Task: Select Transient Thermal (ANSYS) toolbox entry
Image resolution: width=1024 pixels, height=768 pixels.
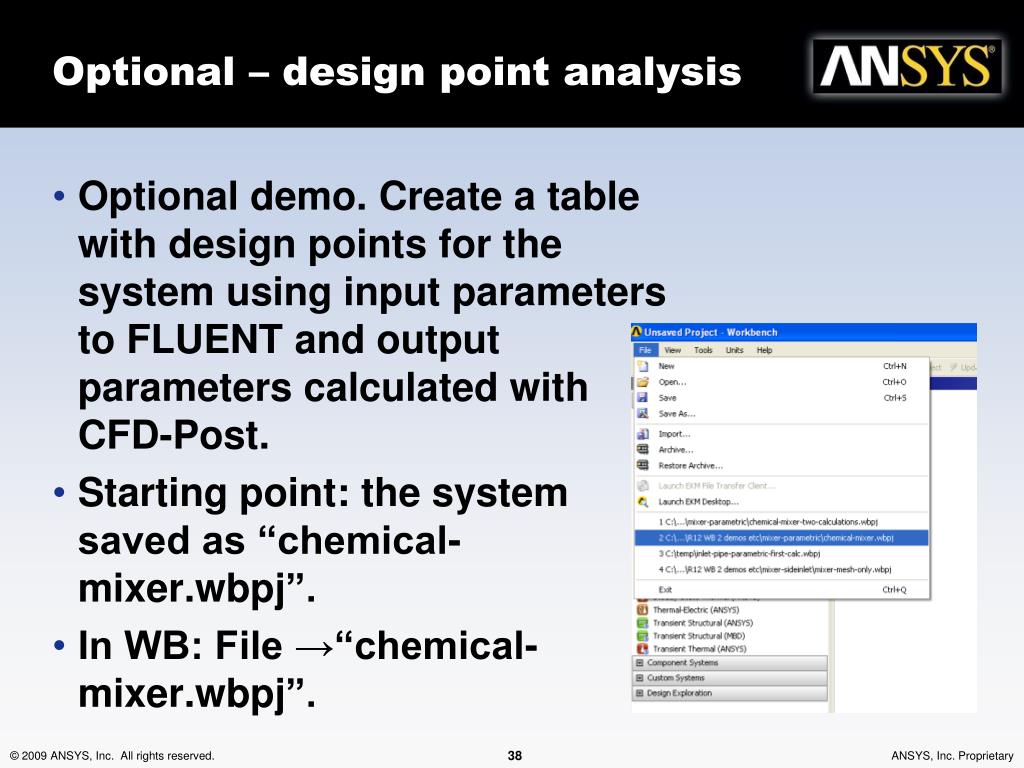Action: [699, 649]
